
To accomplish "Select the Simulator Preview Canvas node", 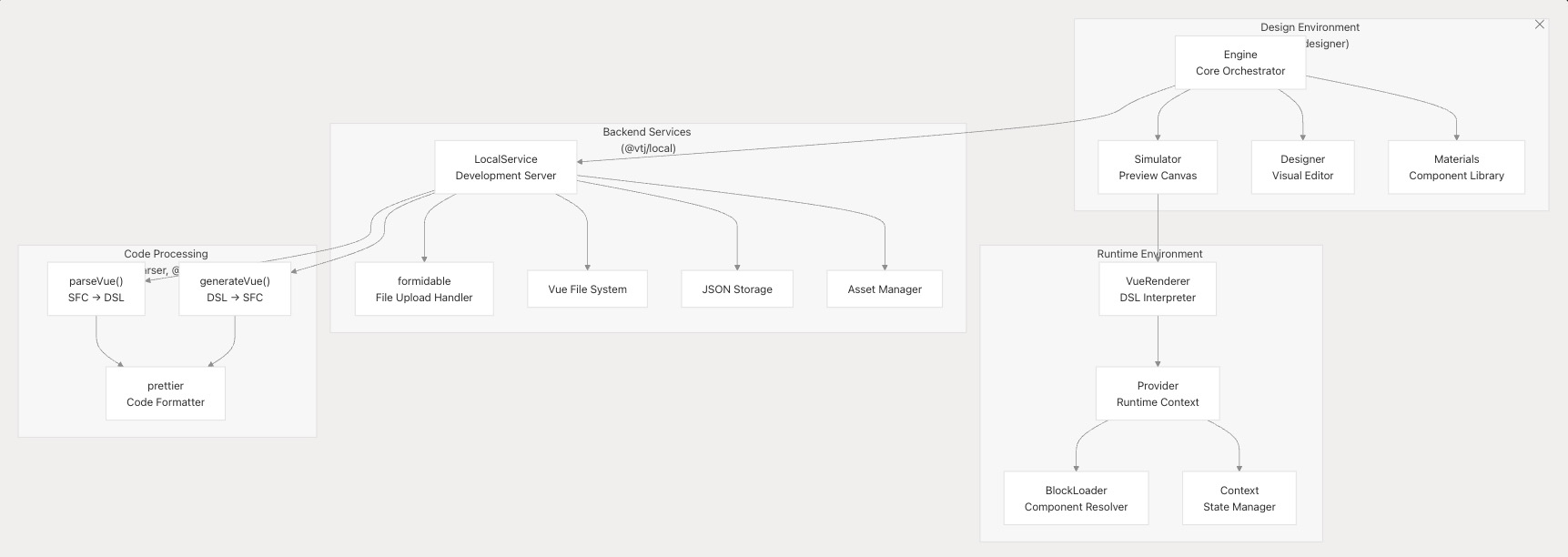I will click(1158, 167).
